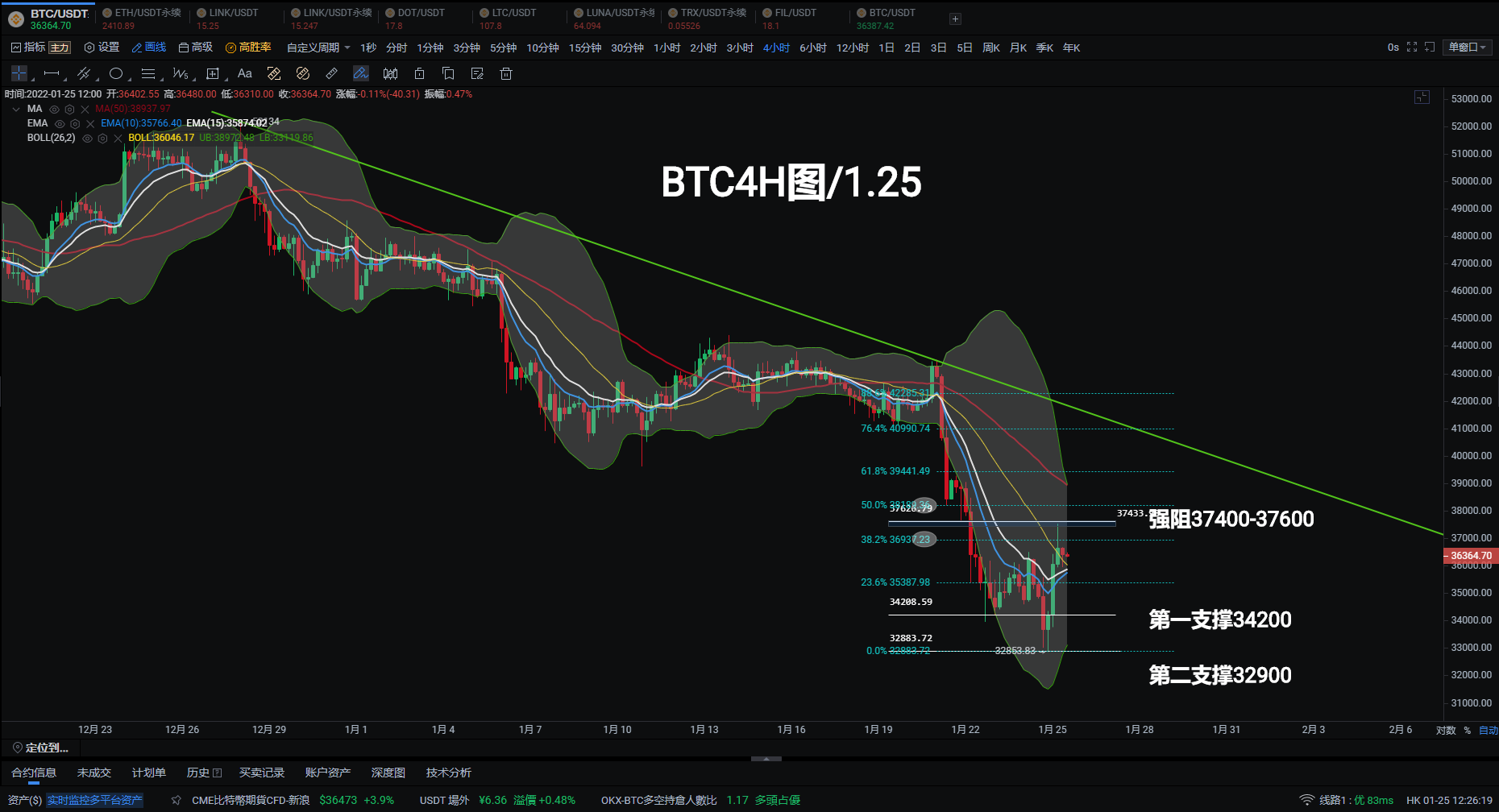Image resolution: width=1499 pixels, height=812 pixels.
Task: Toggle the 主力 indicator badge
Action: click(x=60, y=48)
